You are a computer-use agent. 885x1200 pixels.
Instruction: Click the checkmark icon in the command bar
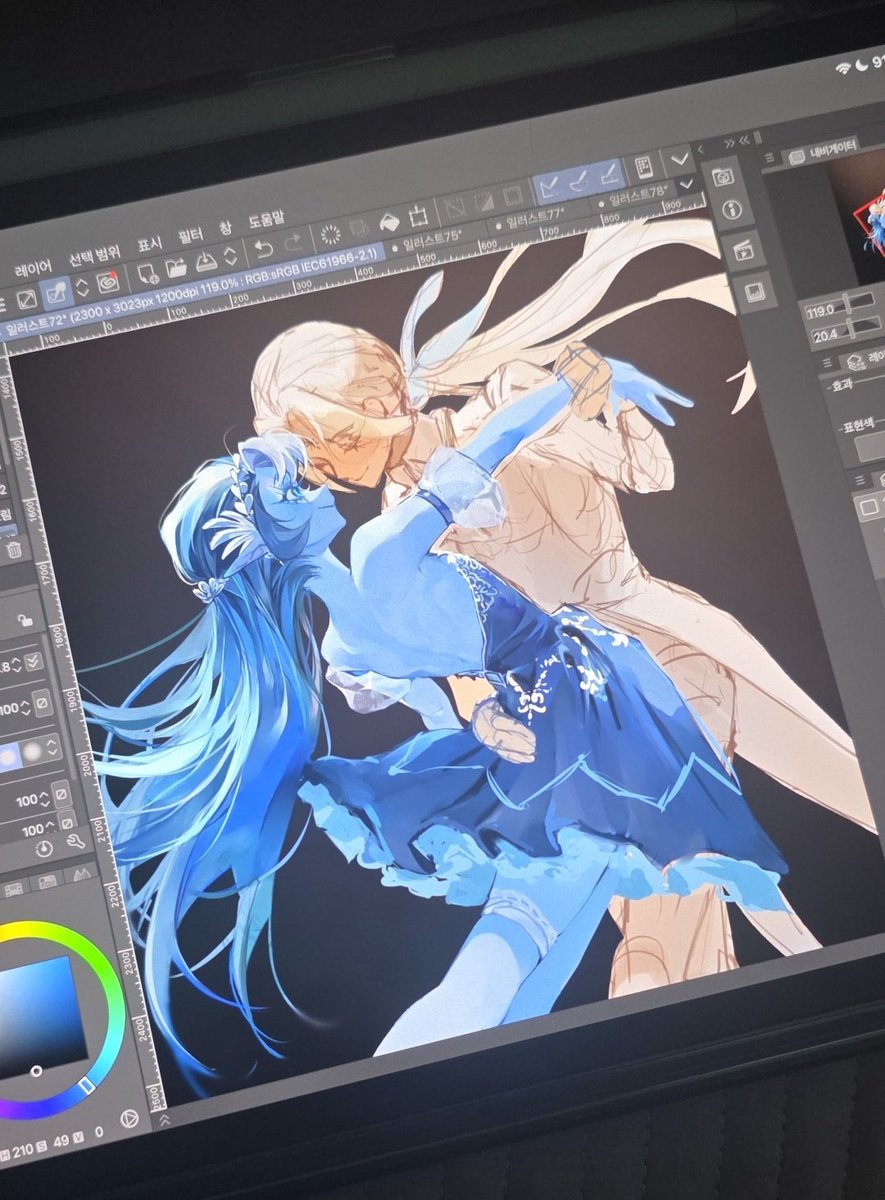682,158
